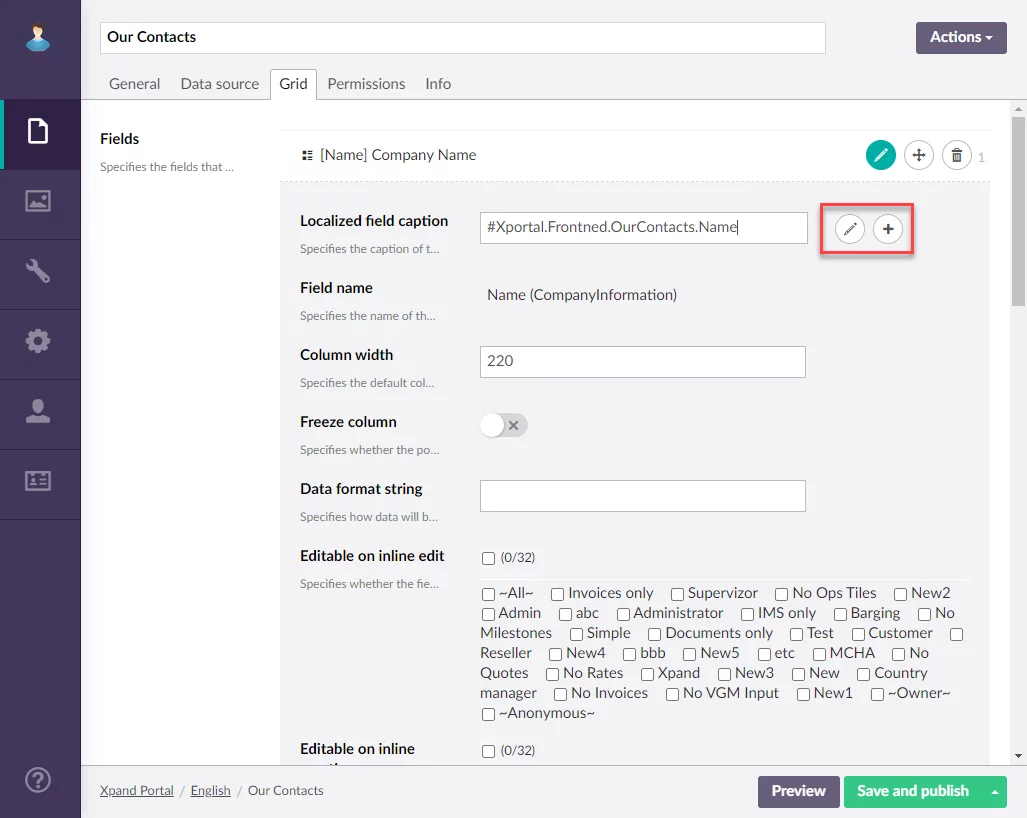Open the wrench Settings section
1027x818 pixels.
[38, 271]
